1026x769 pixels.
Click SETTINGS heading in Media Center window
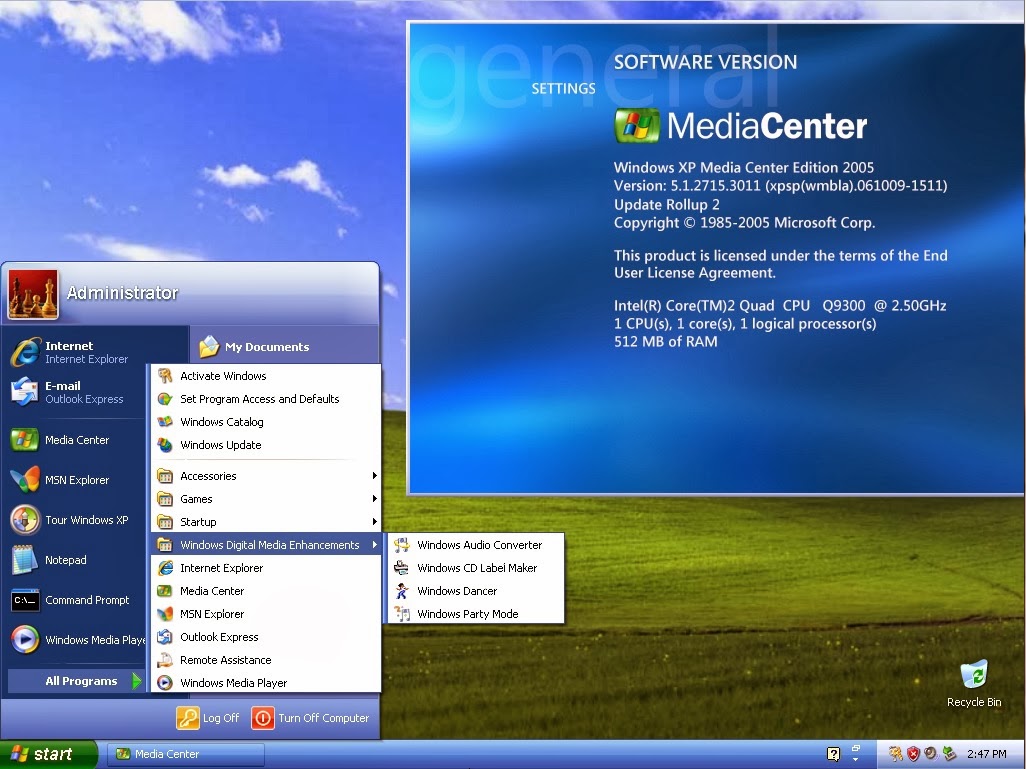563,88
